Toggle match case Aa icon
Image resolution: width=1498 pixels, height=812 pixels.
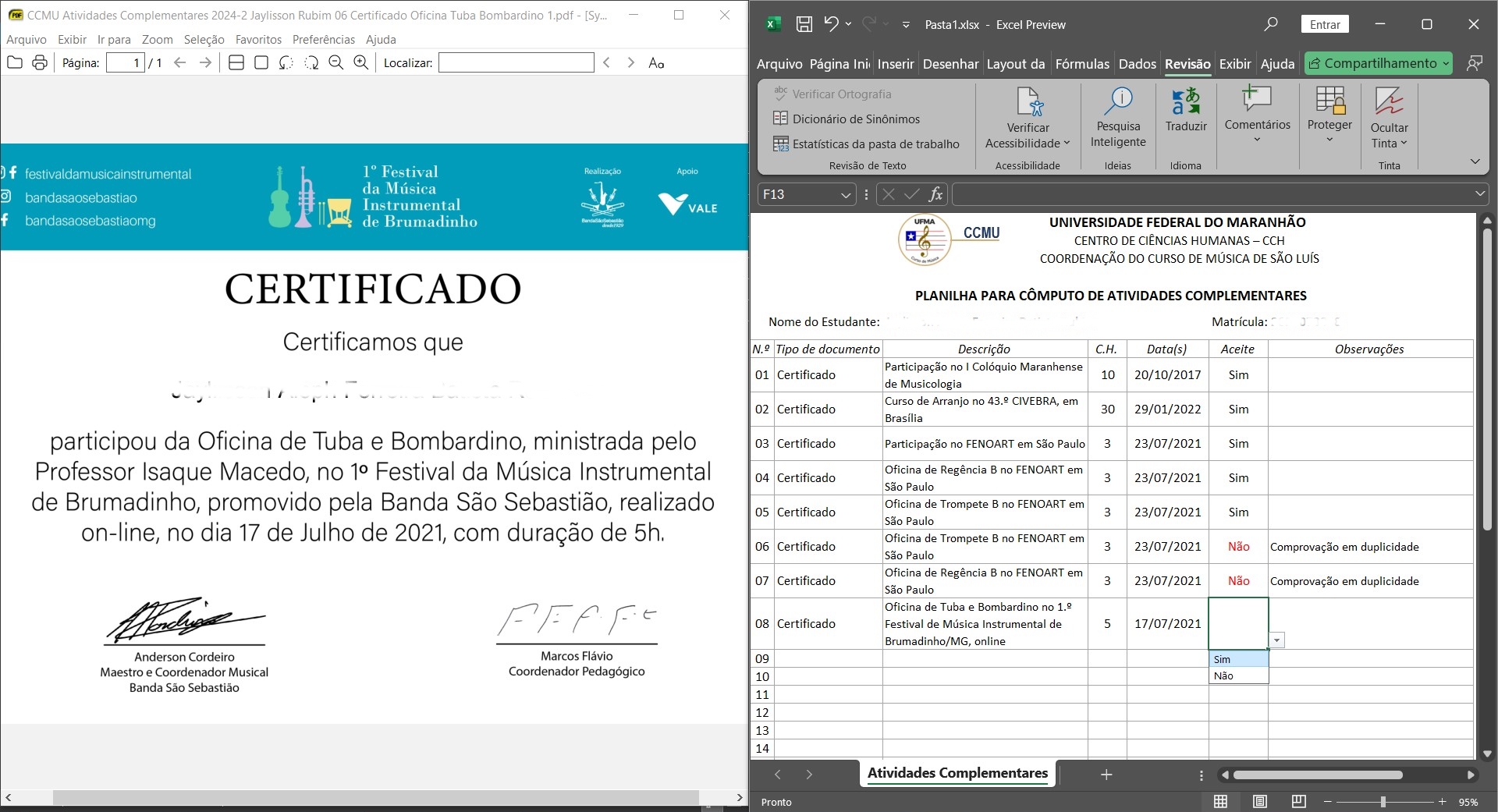[x=656, y=62]
